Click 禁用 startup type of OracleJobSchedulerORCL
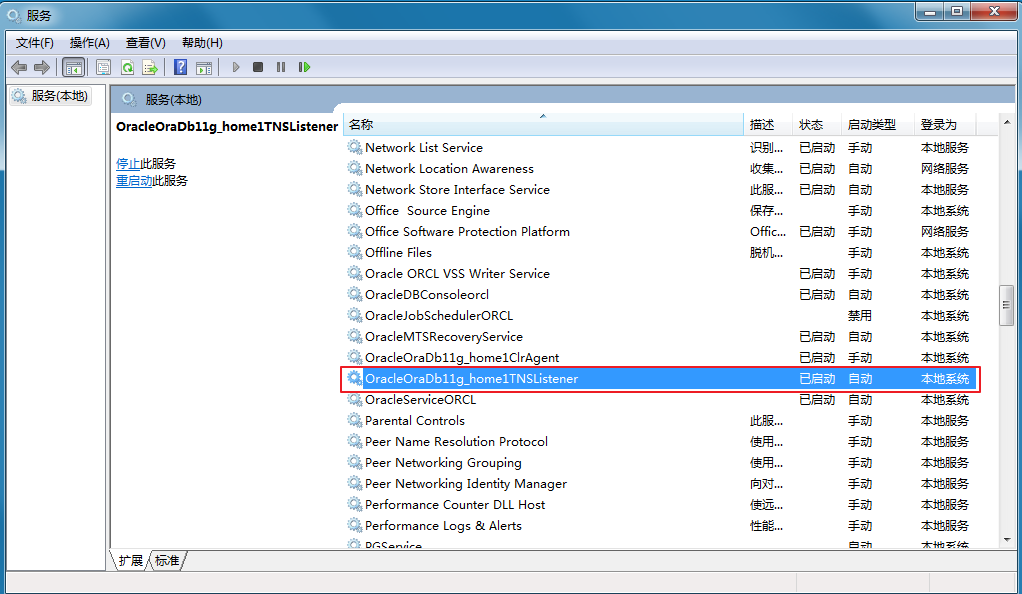Image resolution: width=1022 pixels, height=594 pixels. [860, 316]
